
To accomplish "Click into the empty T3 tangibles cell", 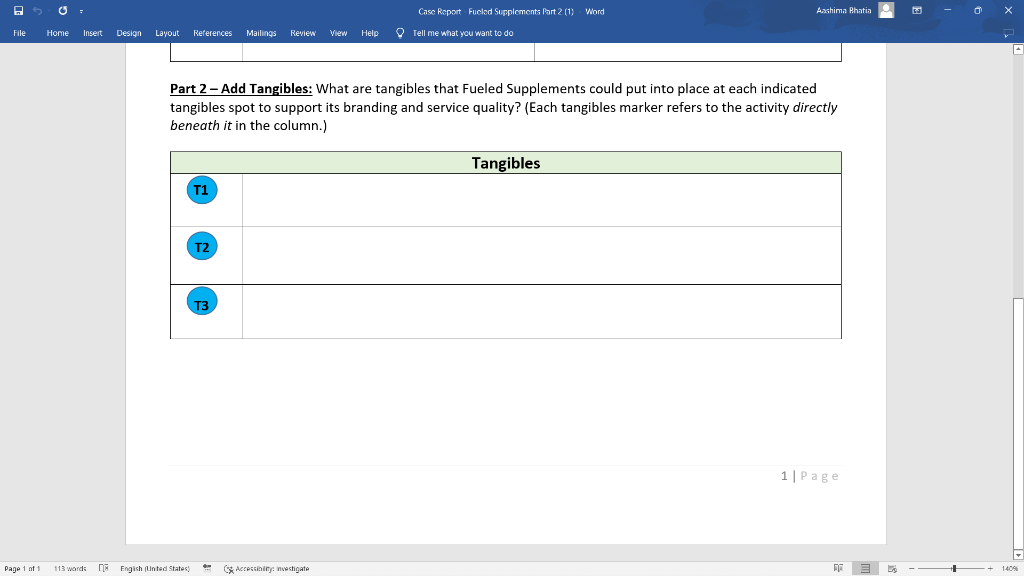I will 541,312.
